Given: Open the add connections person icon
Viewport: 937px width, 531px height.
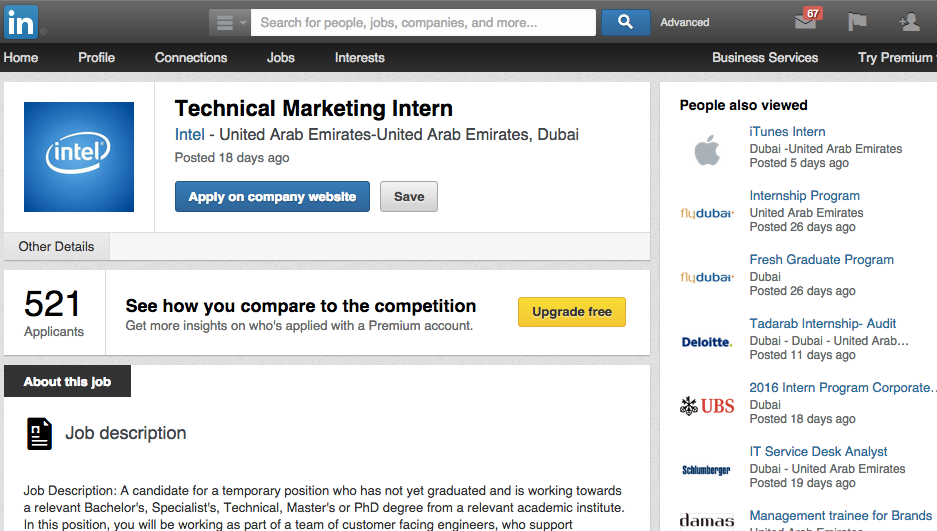Looking at the screenshot, I should point(909,22).
